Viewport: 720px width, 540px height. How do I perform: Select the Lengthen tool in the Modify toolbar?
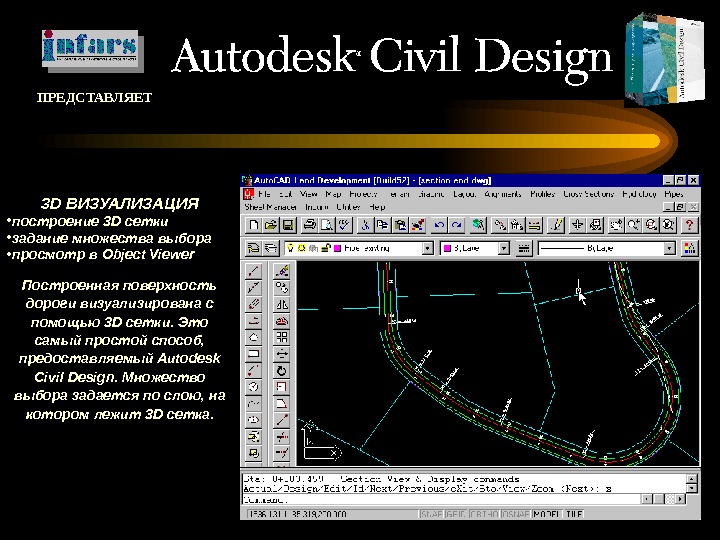click(x=281, y=420)
